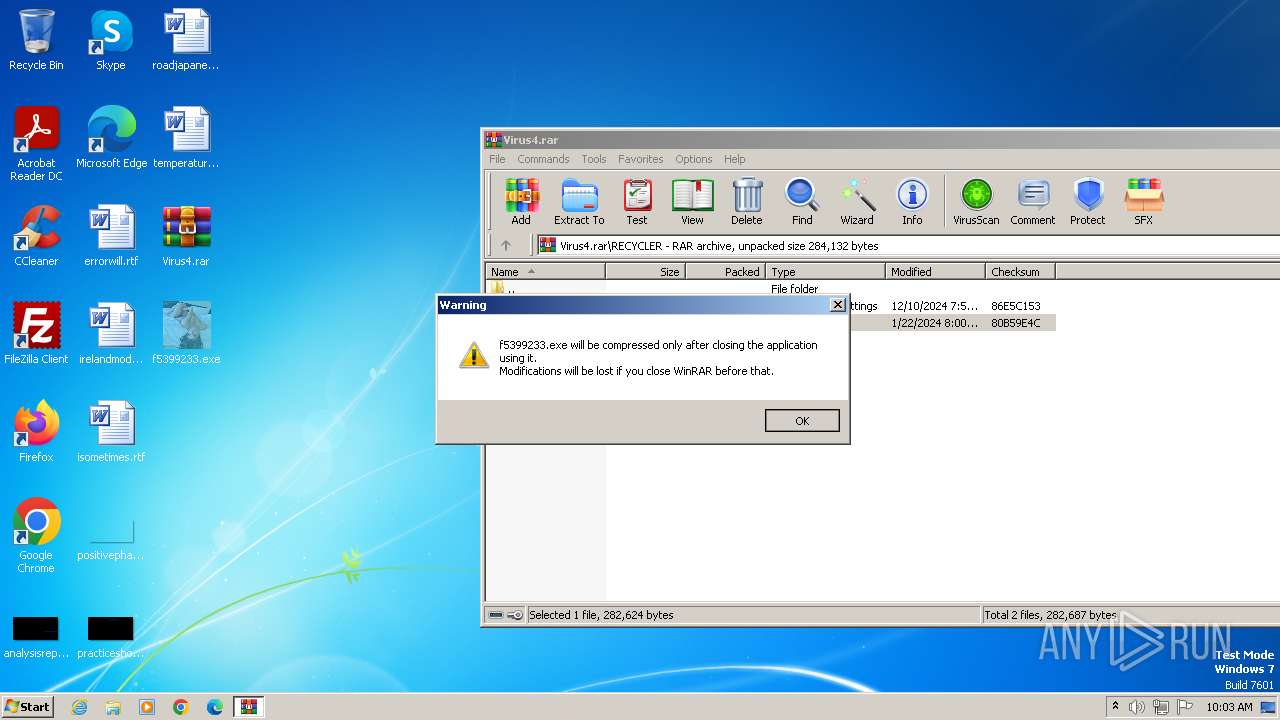Click the View file toolbar icon
Image resolution: width=1280 pixels, height=720 pixels.
(x=692, y=202)
